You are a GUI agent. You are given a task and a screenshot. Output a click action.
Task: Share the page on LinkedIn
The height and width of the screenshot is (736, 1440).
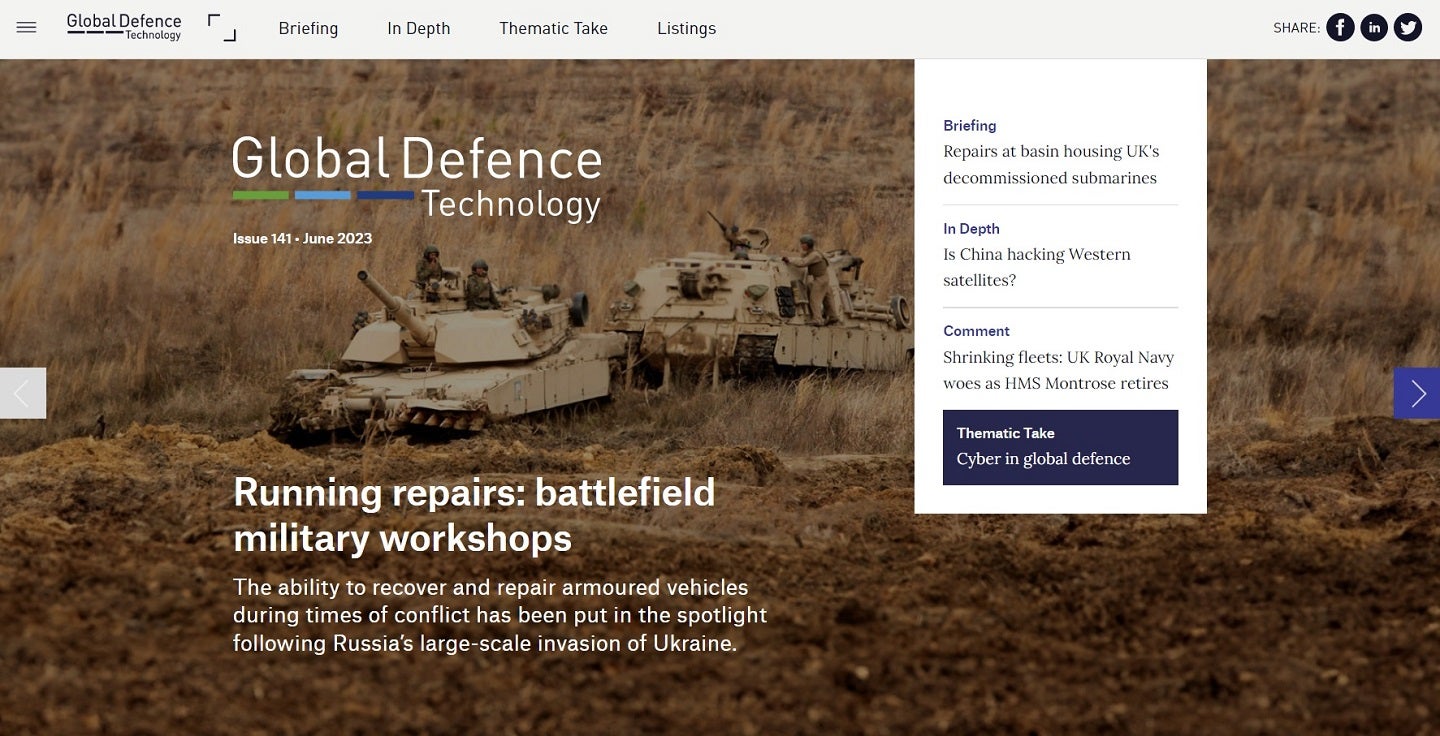point(1374,28)
